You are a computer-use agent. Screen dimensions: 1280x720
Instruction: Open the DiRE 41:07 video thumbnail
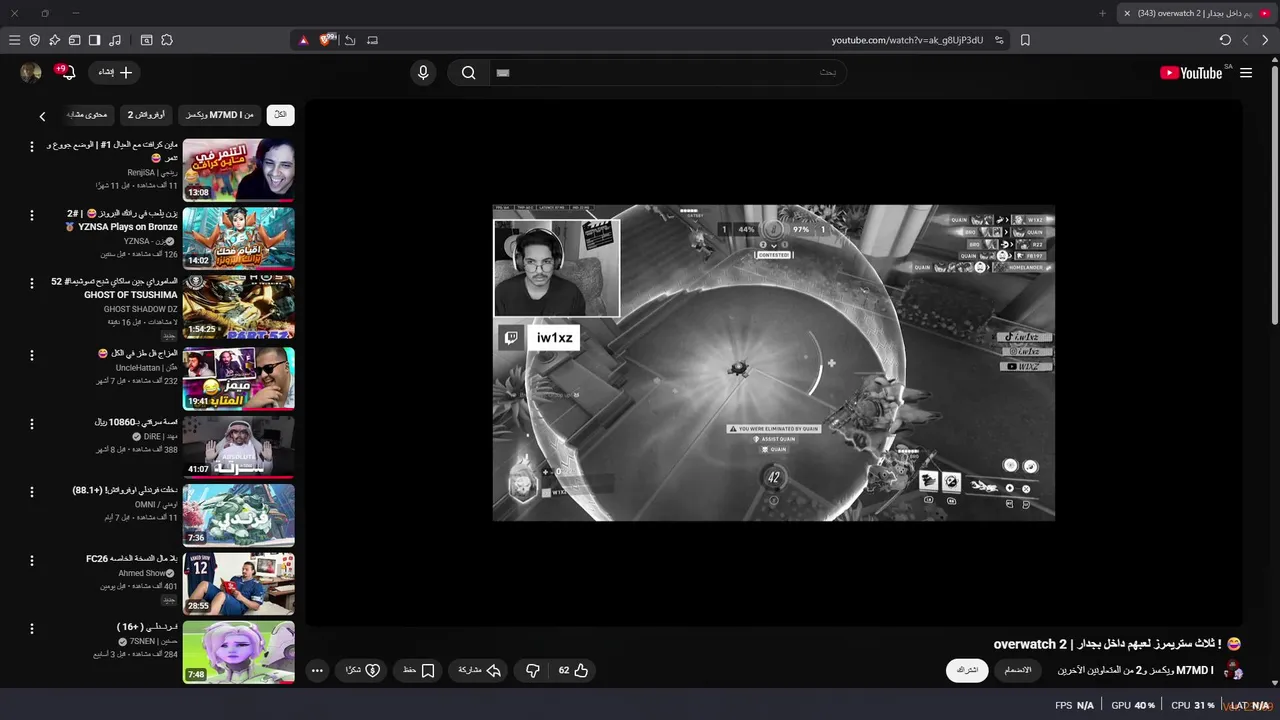click(238, 446)
